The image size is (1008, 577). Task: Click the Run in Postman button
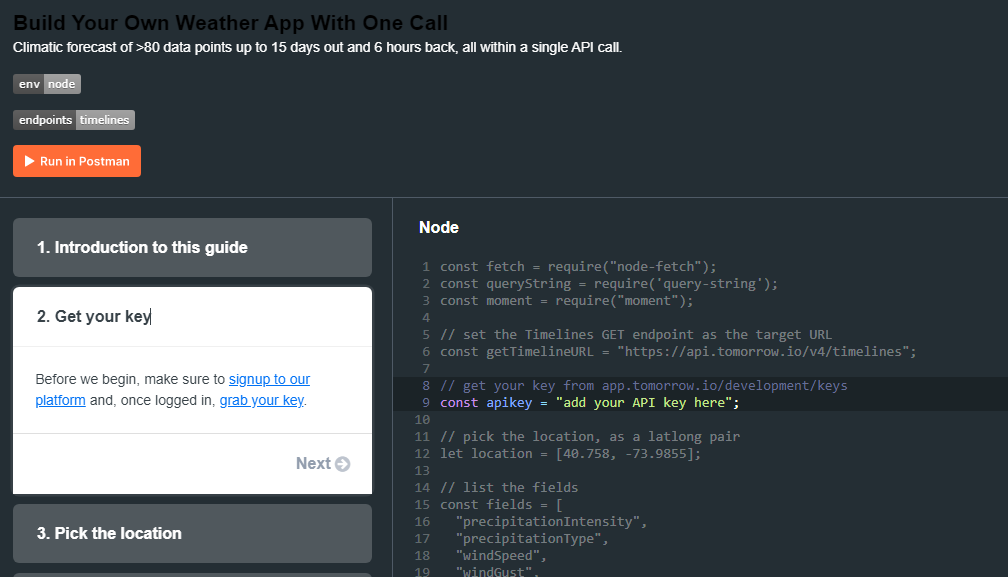(76, 161)
